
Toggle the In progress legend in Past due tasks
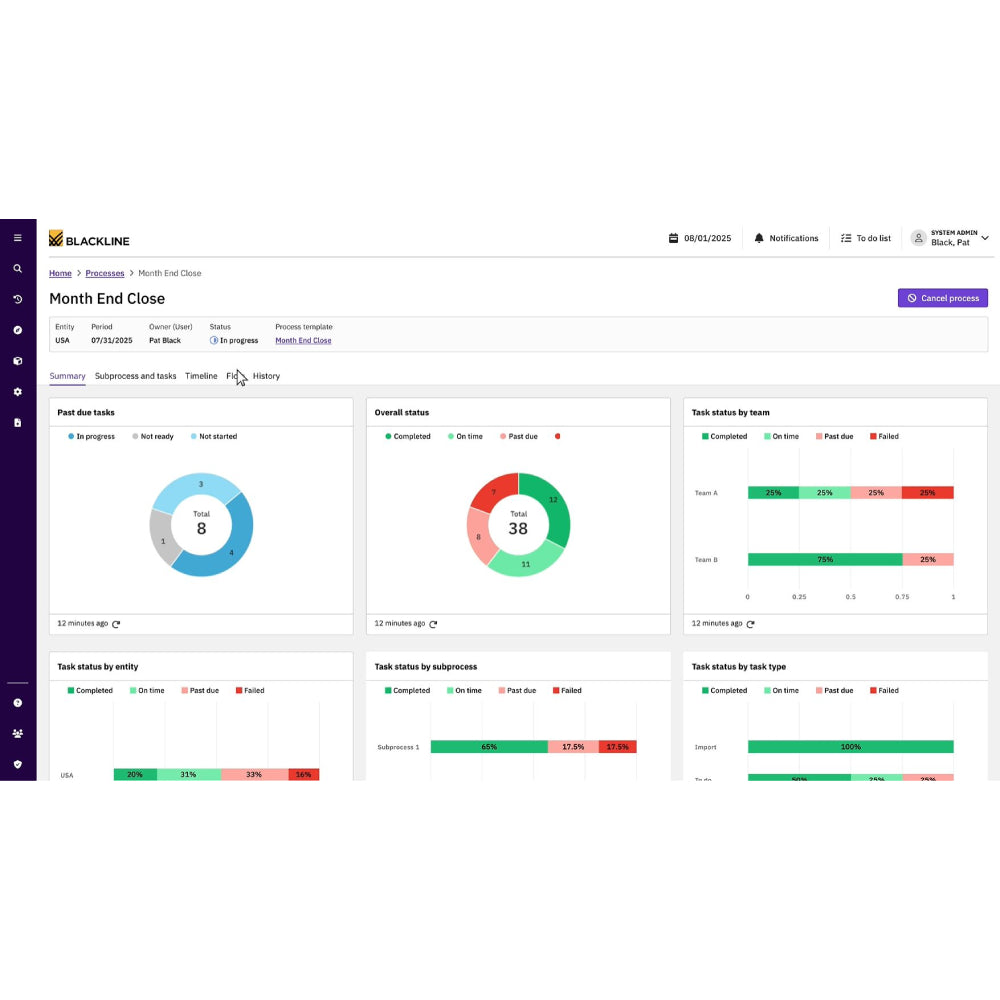92,436
